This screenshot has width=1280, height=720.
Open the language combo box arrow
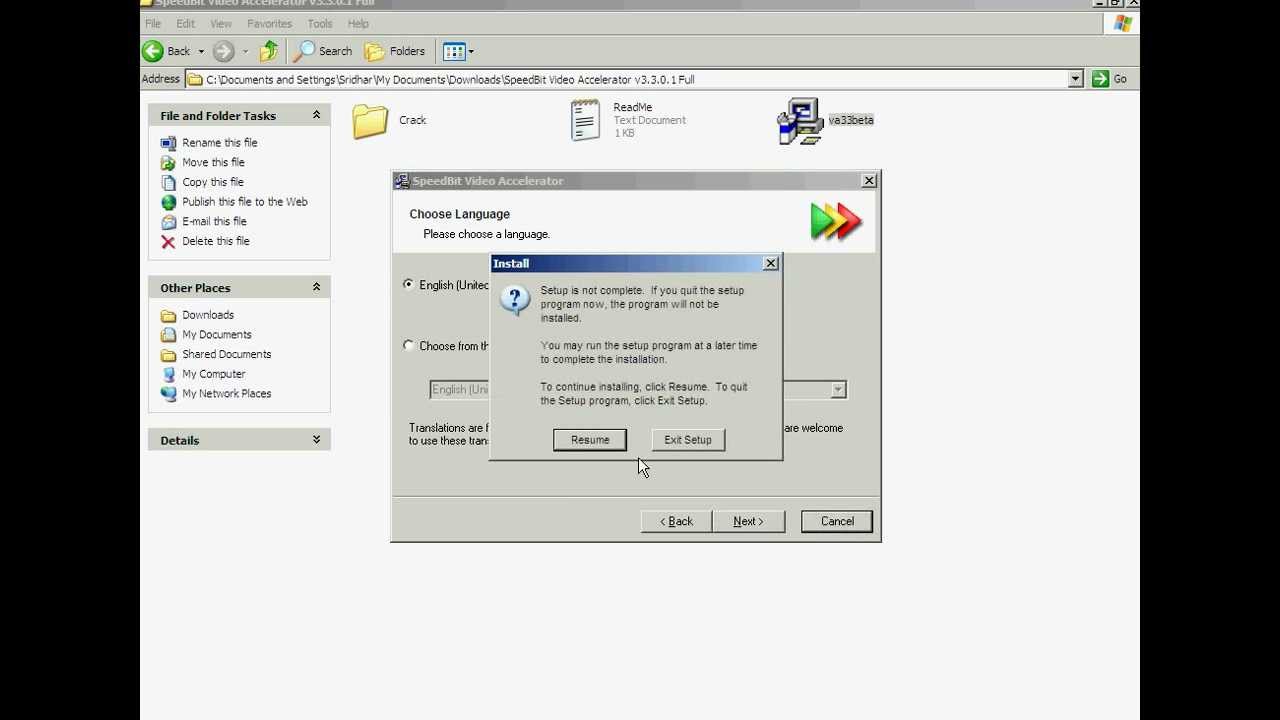point(838,390)
